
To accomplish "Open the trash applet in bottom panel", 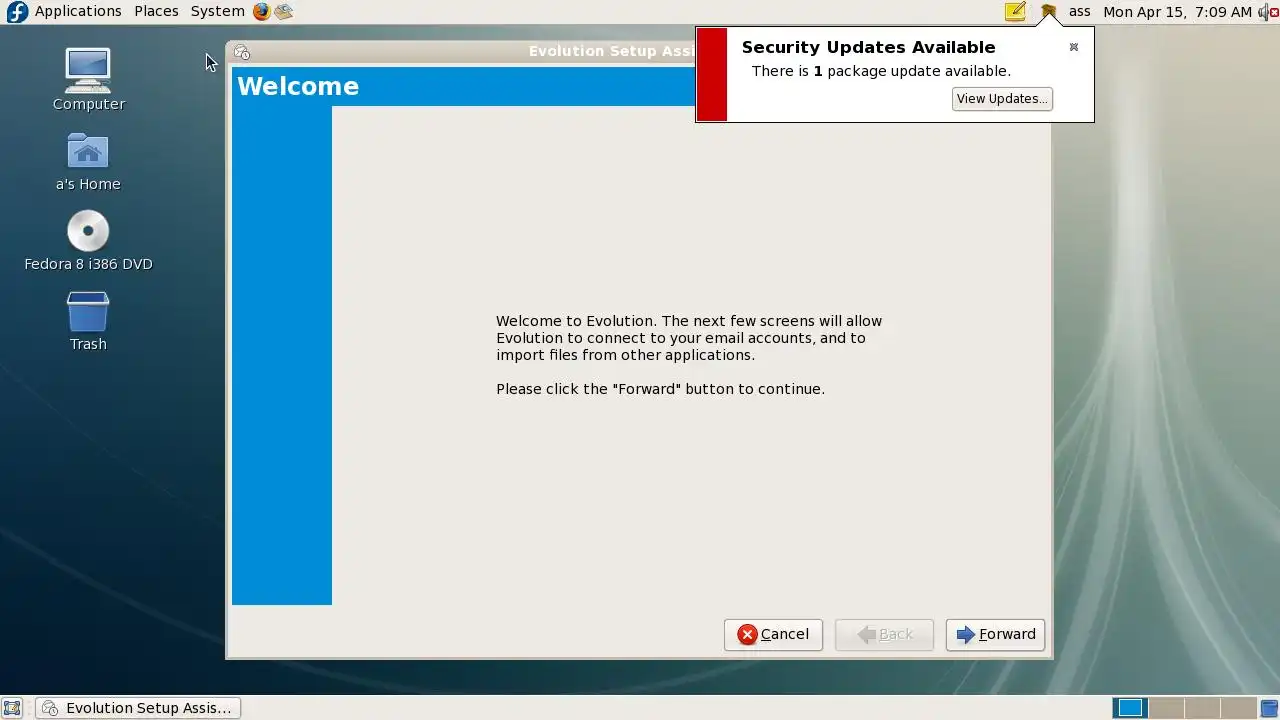I will coord(1269,708).
